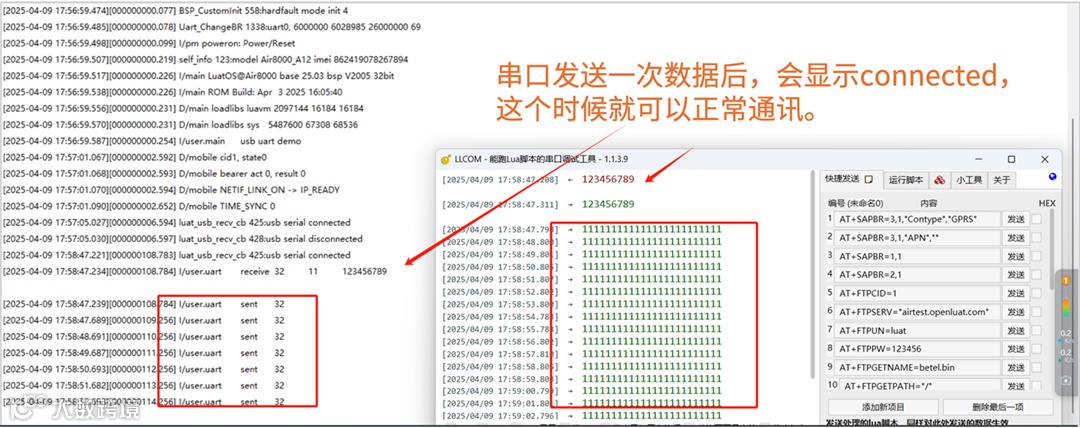The image size is (1080, 428).
Task: Edit the AT+SAPBR=2,1 content field
Action: click(917, 275)
